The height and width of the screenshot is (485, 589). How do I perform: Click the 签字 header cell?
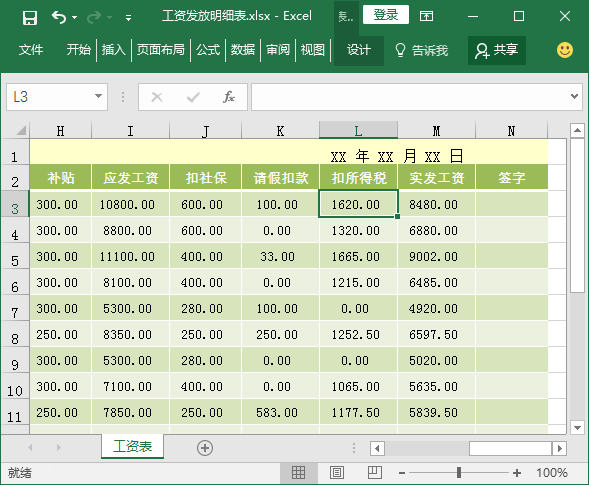(x=512, y=177)
